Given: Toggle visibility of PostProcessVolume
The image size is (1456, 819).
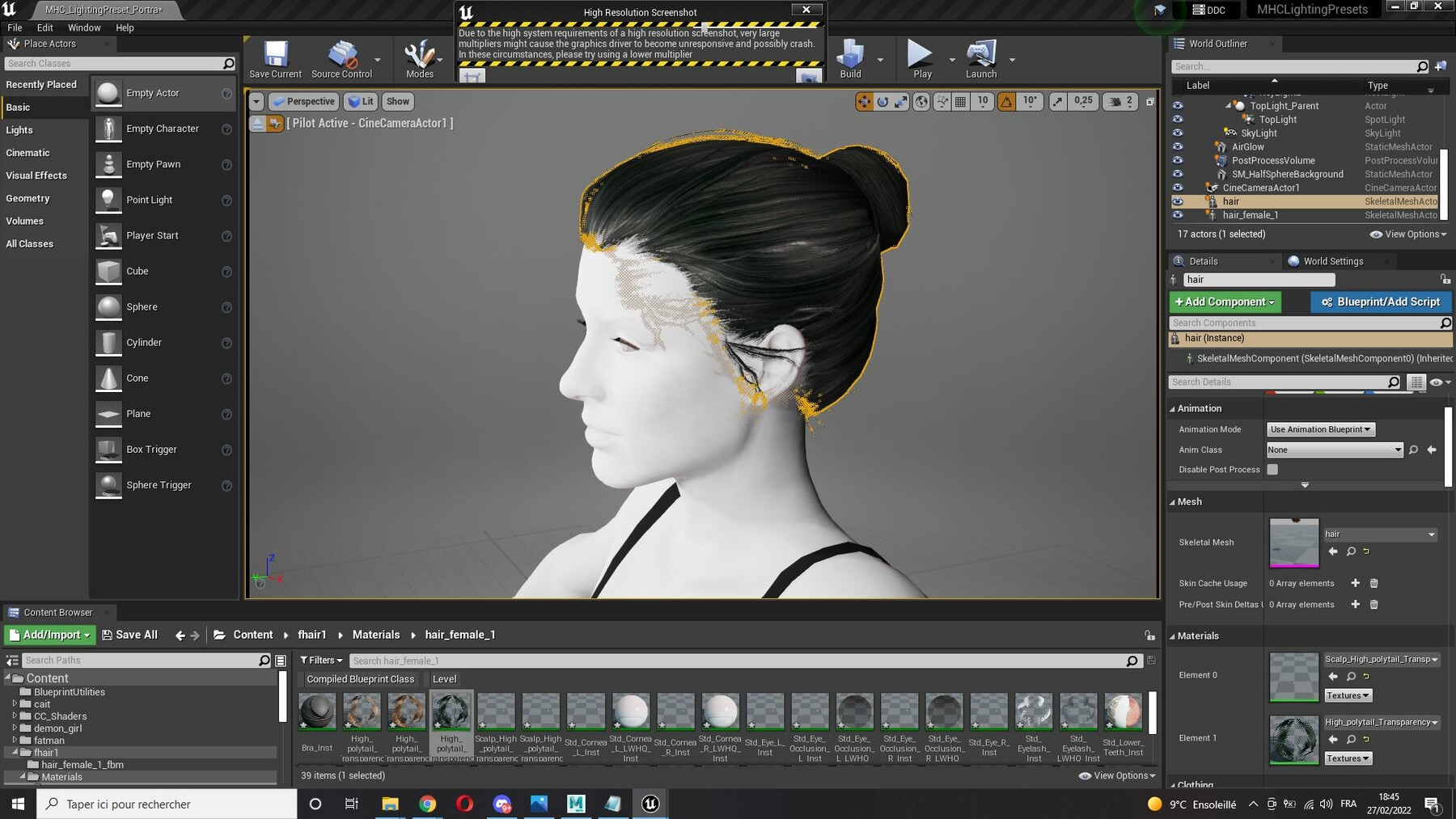Looking at the screenshot, I should tap(1178, 160).
